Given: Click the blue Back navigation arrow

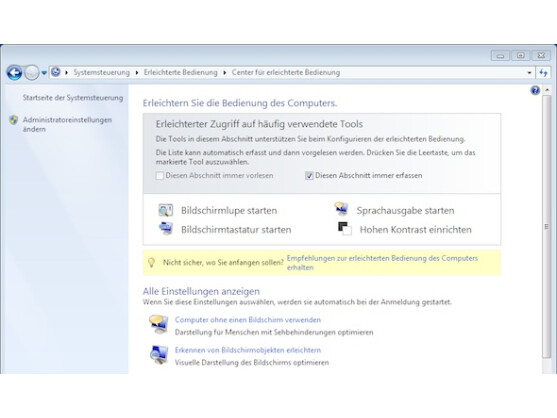Looking at the screenshot, I should click(x=14, y=73).
